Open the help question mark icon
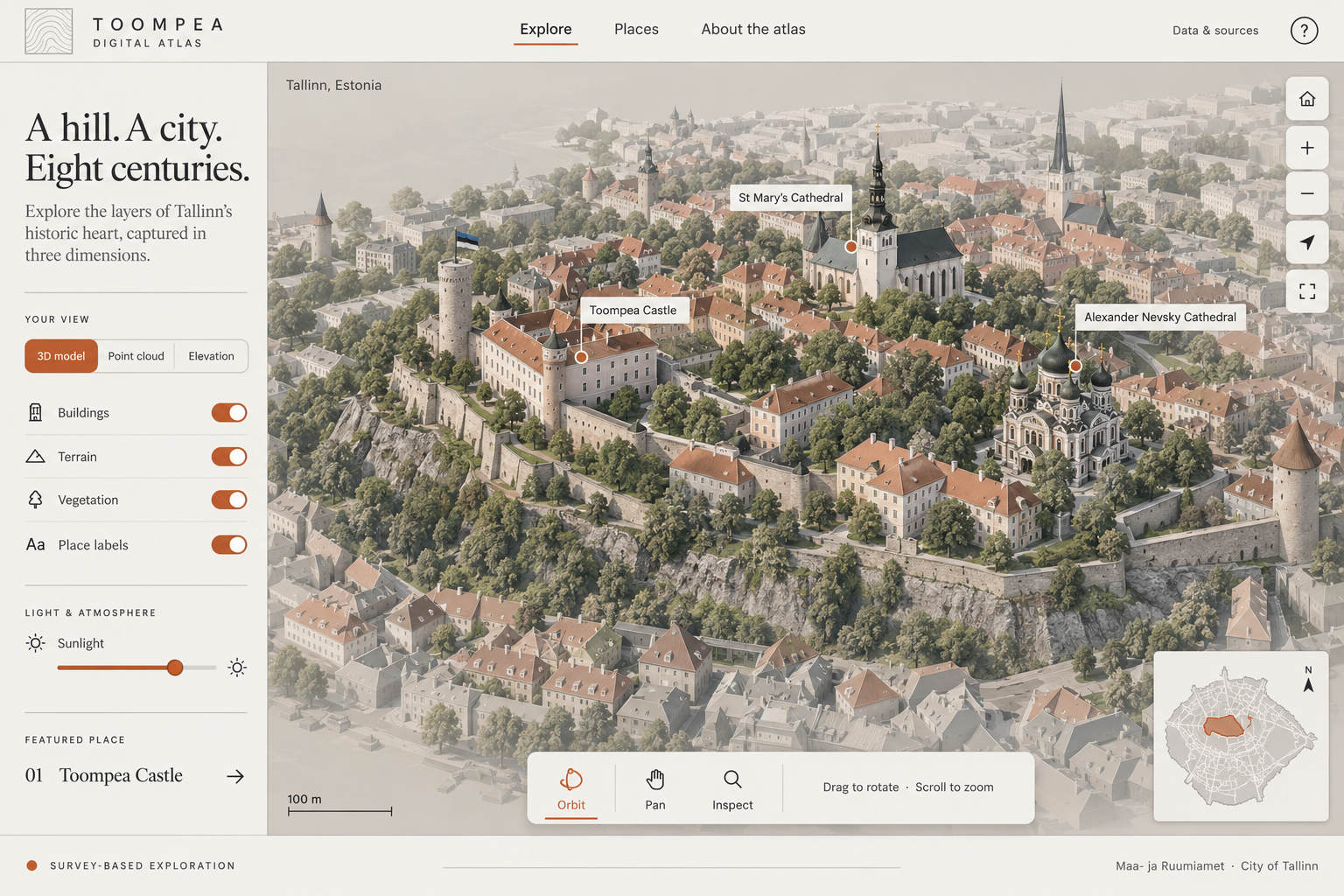The width and height of the screenshot is (1344, 896). point(1304,31)
